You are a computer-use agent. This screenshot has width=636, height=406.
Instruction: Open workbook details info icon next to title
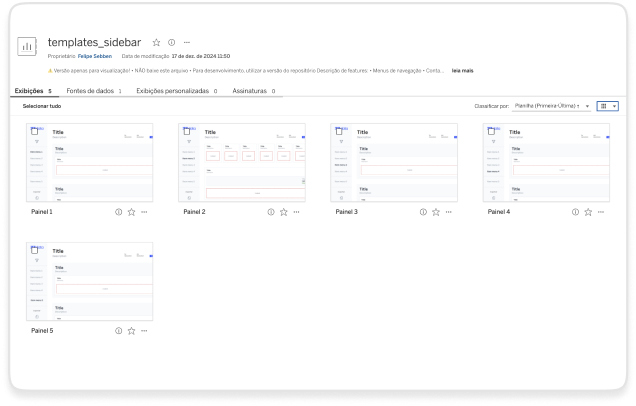pos(171,43)
